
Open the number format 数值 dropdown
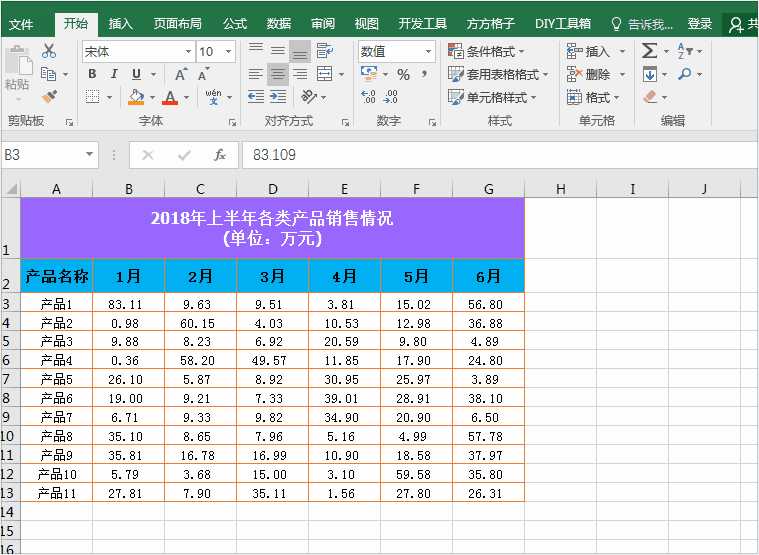(428, 51)
